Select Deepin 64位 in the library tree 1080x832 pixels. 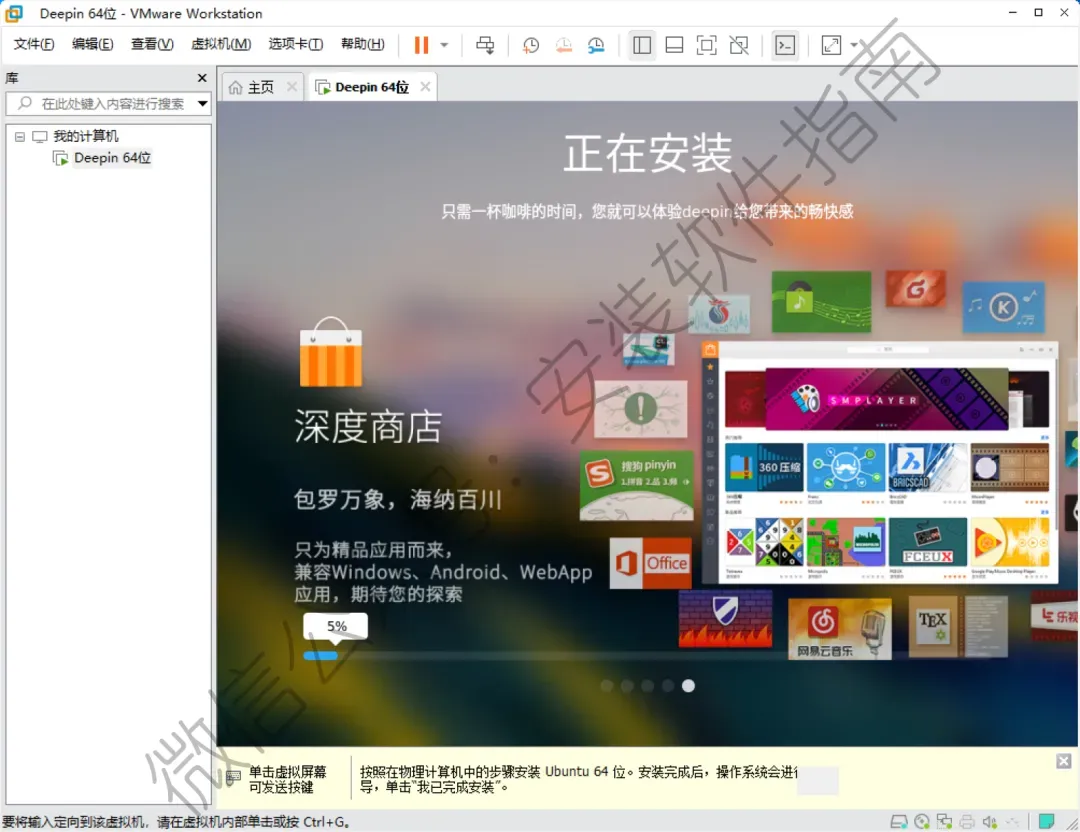pyautogui.click(x=112, y=158)
